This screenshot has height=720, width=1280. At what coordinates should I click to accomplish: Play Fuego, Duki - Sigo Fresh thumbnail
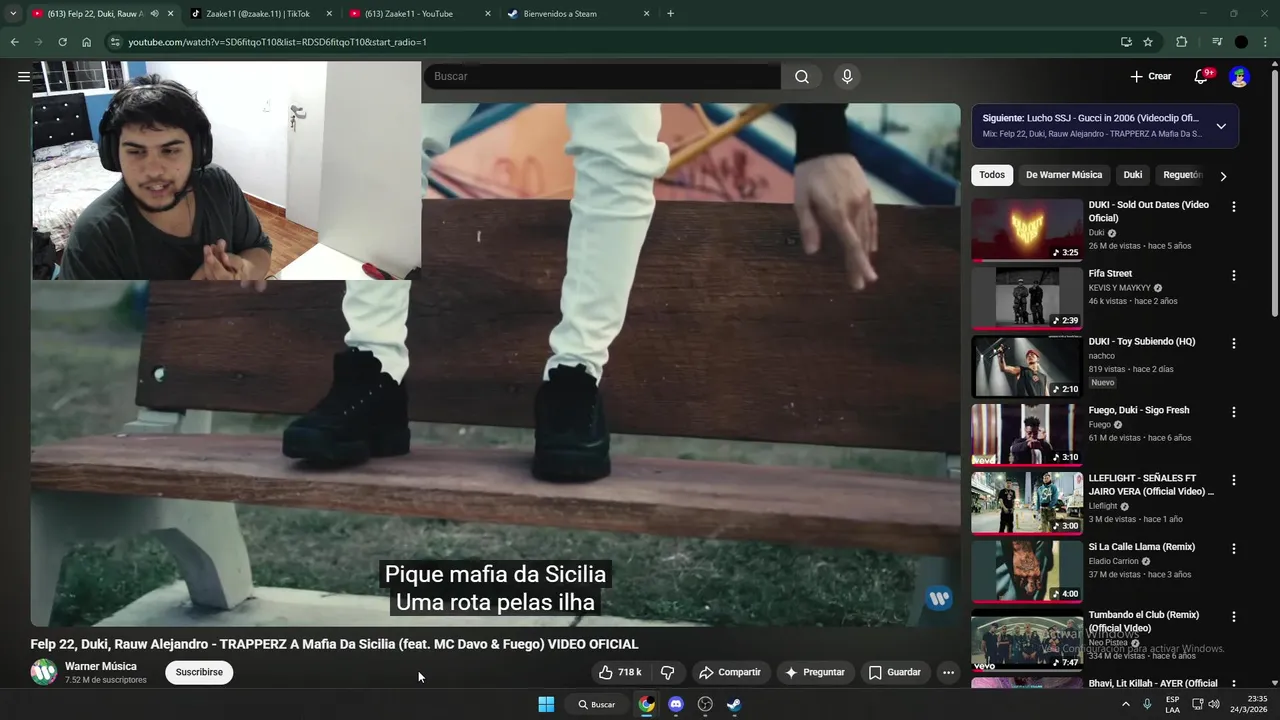(1027, 434)
